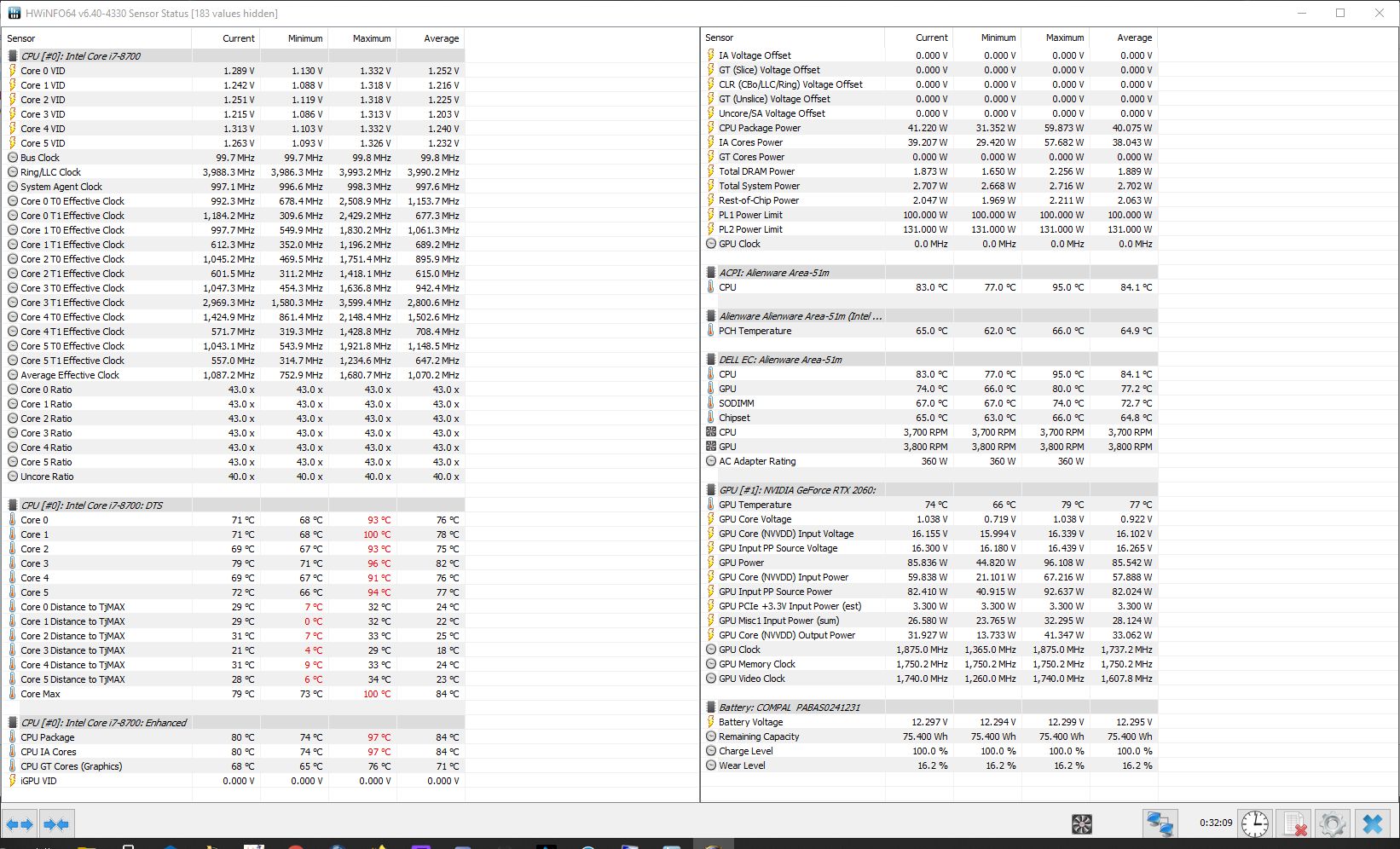Click the expand columns arrows button

20,824
